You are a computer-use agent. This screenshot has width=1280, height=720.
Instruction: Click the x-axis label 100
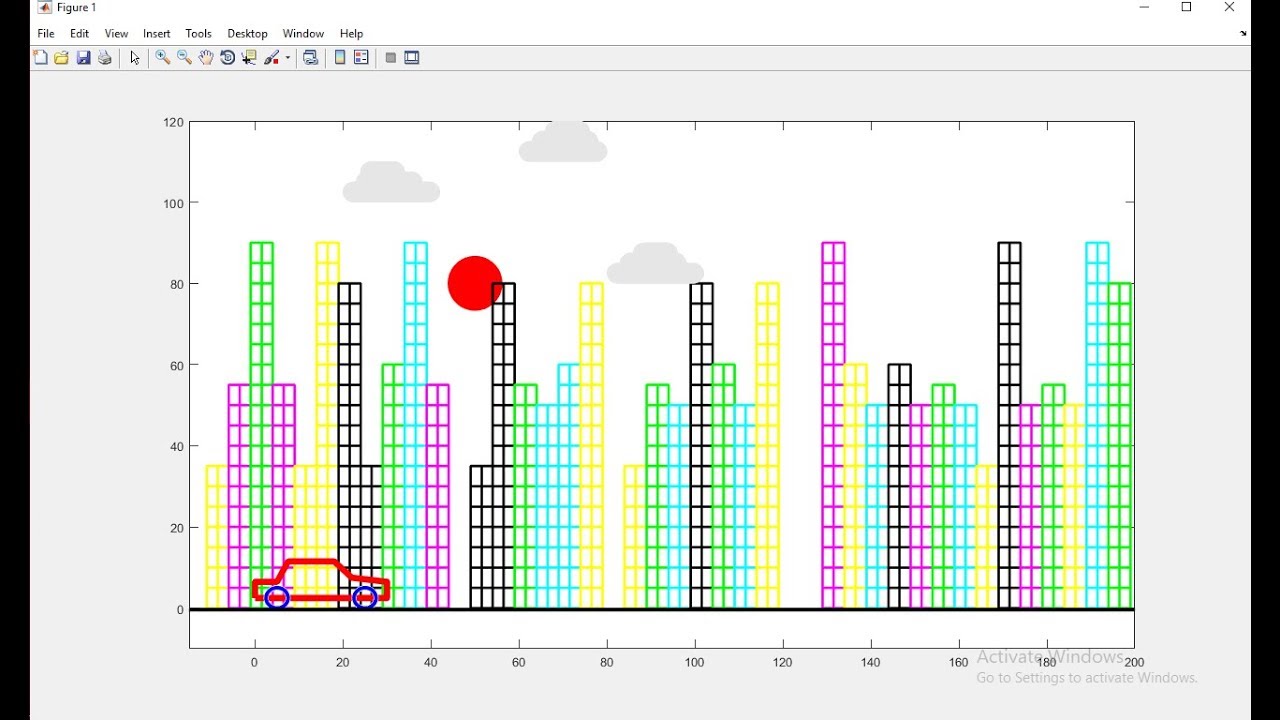[695, 662]
